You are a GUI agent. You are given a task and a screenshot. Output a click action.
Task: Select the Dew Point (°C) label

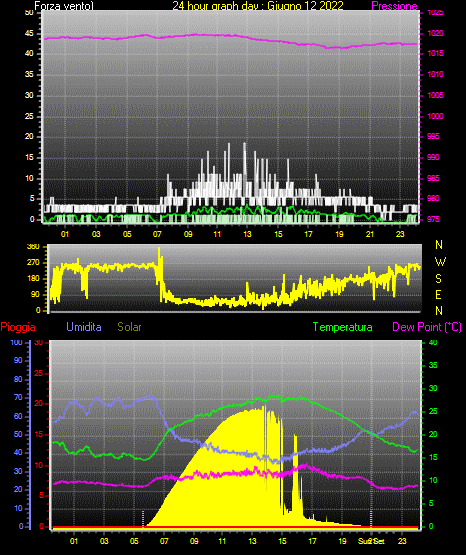[x=427, y=327]
